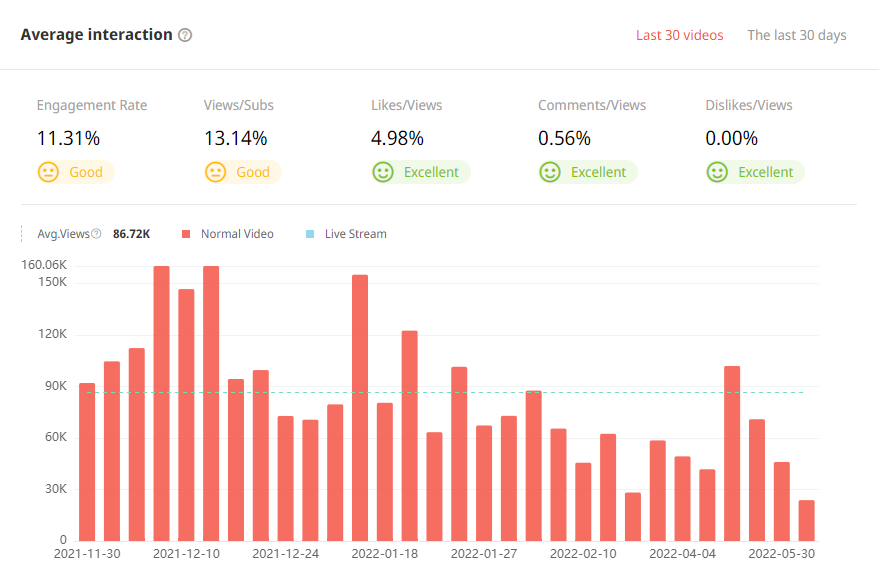Select the bar above 2021-11-30
Screen dimensions: 879x585
(x=87, y=460)
